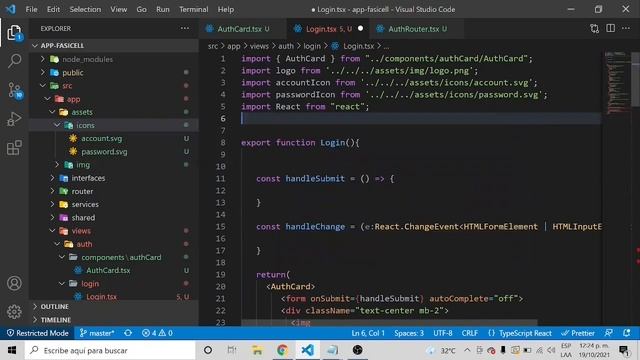Collapse the views folder

(x=52, y=231)
